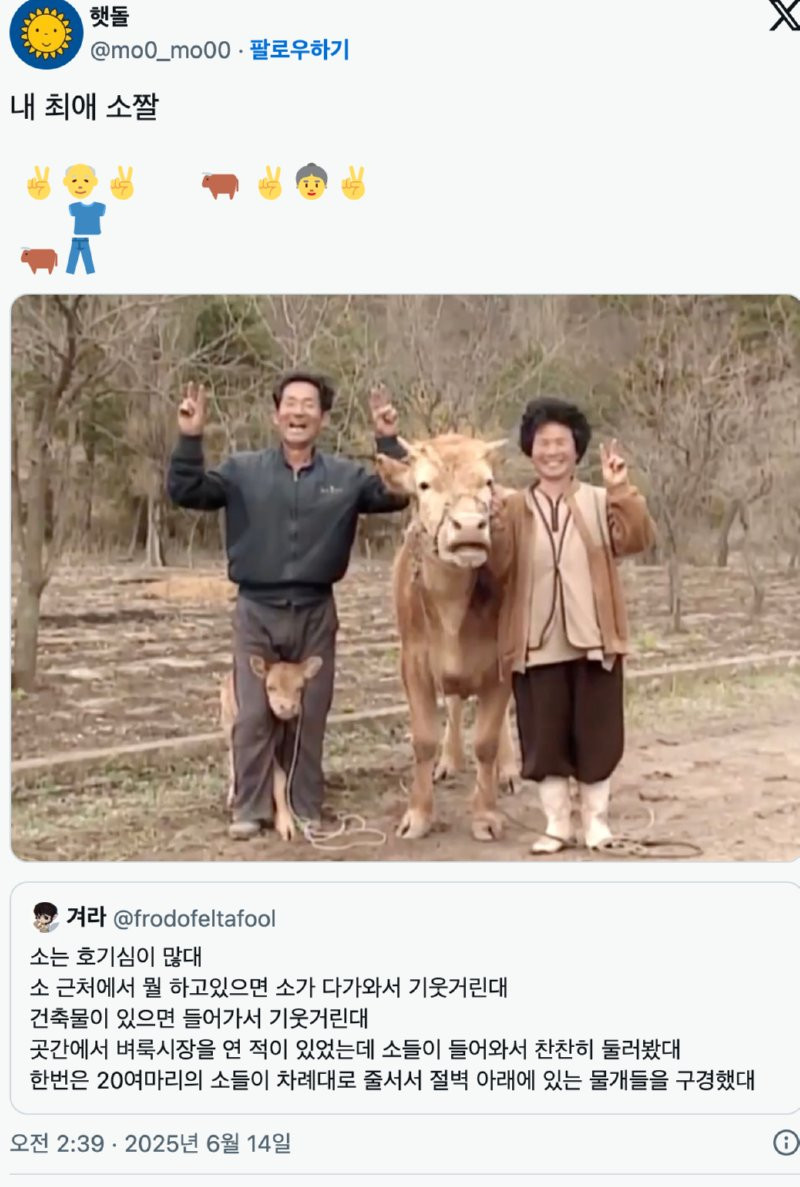Viewport: 800px width, 1187px height.
Task: Open the quoted tweet about curious cows
Action: 406,998
